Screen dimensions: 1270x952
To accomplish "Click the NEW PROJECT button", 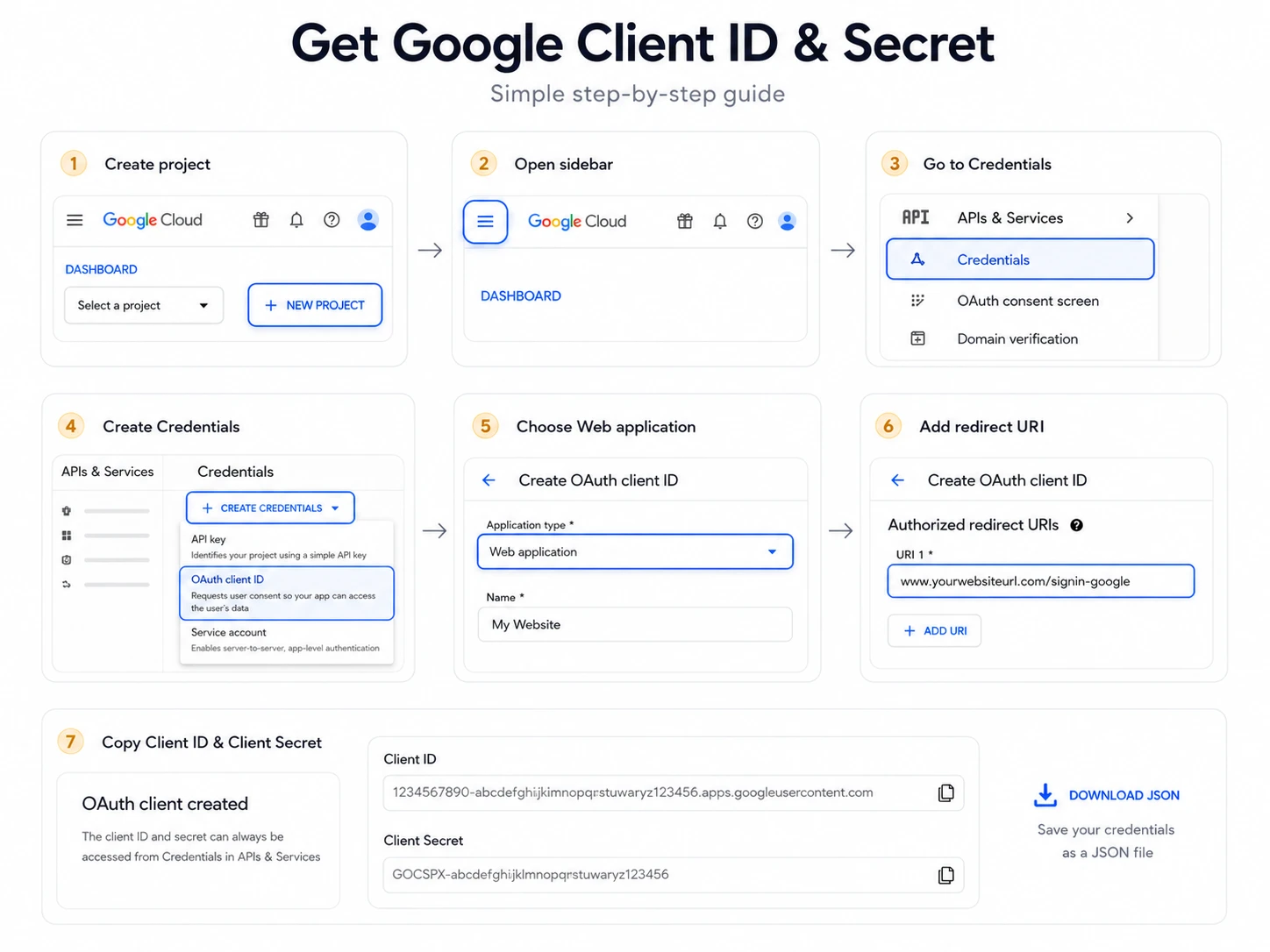I will click(x=315, y=305).
